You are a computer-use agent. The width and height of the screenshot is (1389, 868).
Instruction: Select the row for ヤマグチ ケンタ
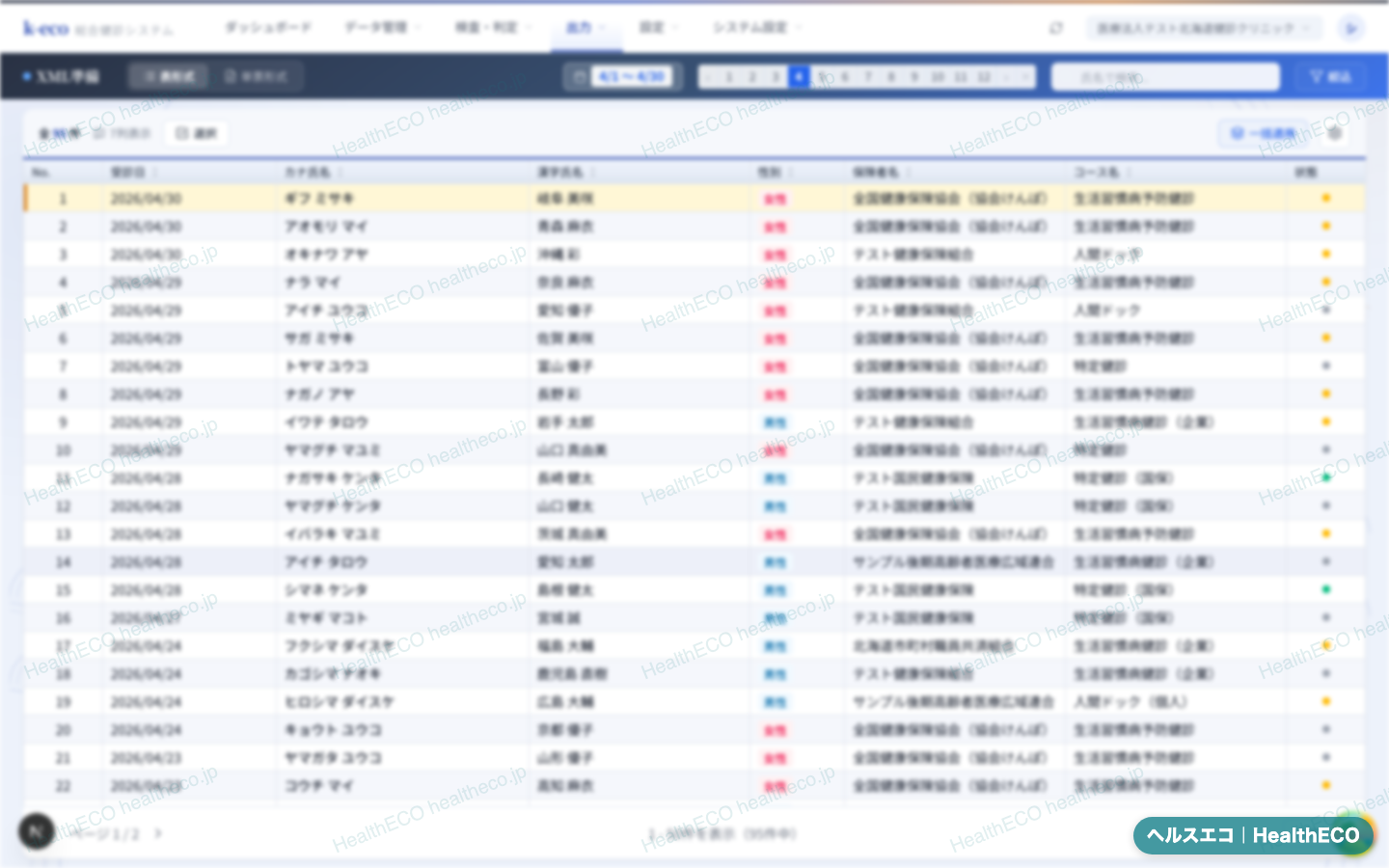coord(694,505)
